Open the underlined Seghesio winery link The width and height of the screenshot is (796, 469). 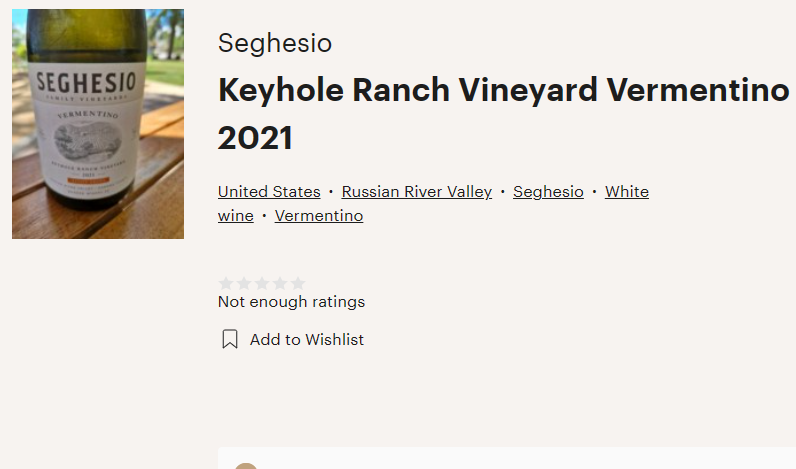click(548, 192)
